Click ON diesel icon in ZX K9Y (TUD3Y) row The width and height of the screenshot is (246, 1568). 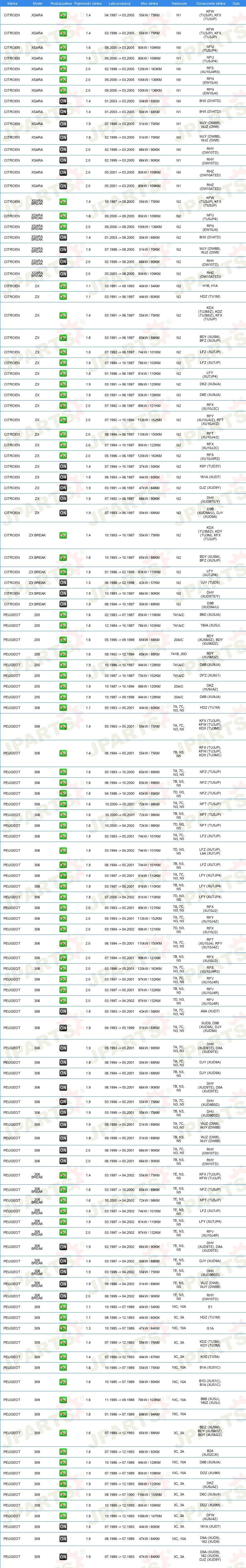coord(63,467)
